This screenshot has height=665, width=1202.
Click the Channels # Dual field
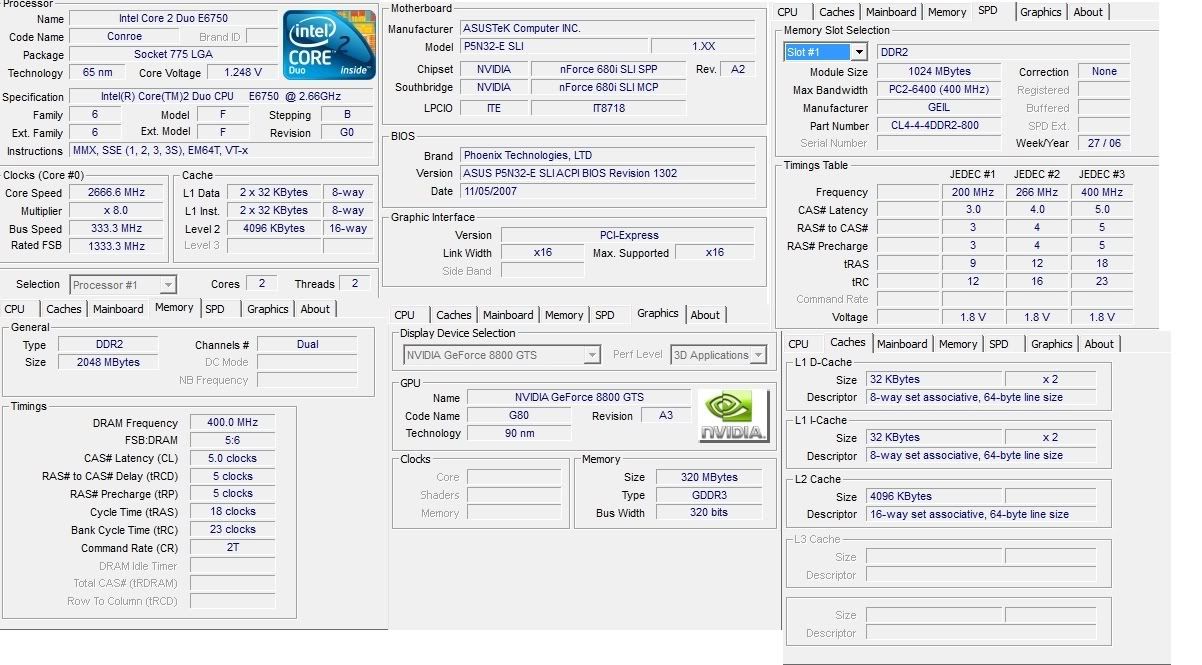coord(308,344)
